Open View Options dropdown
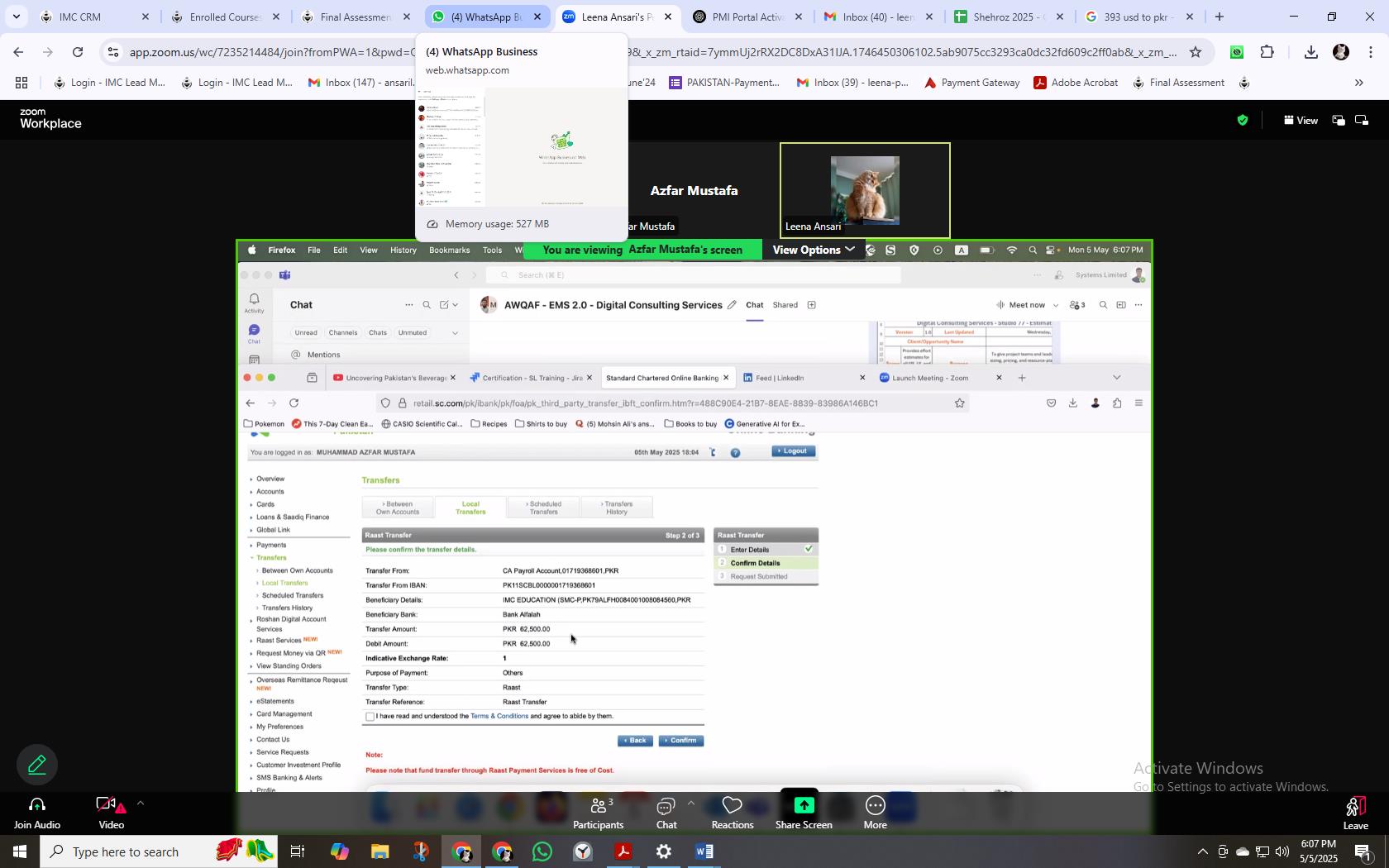1389x868 pixels. coord(814,250)
